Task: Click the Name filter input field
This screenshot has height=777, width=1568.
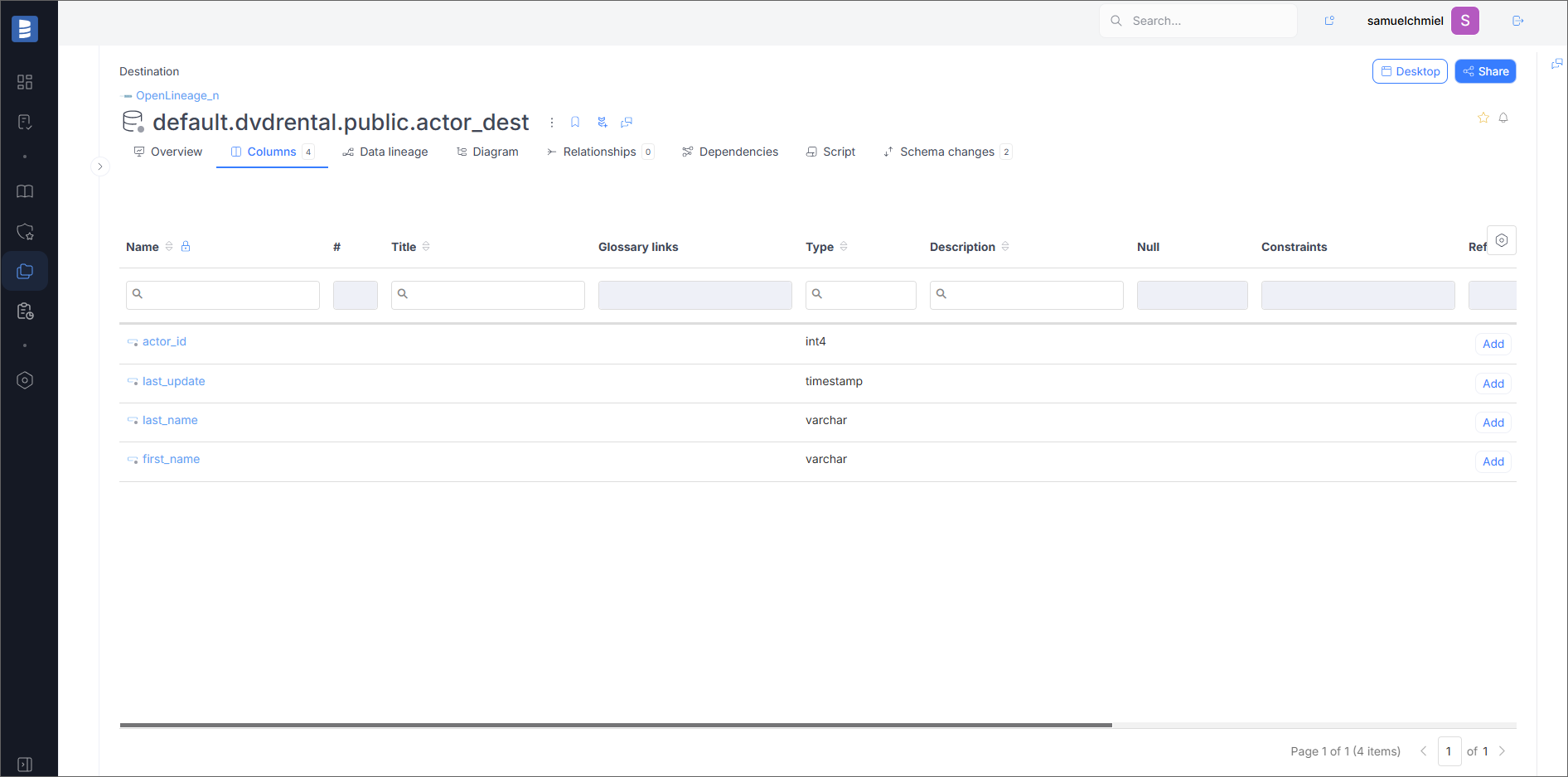Action: [223, 295]
